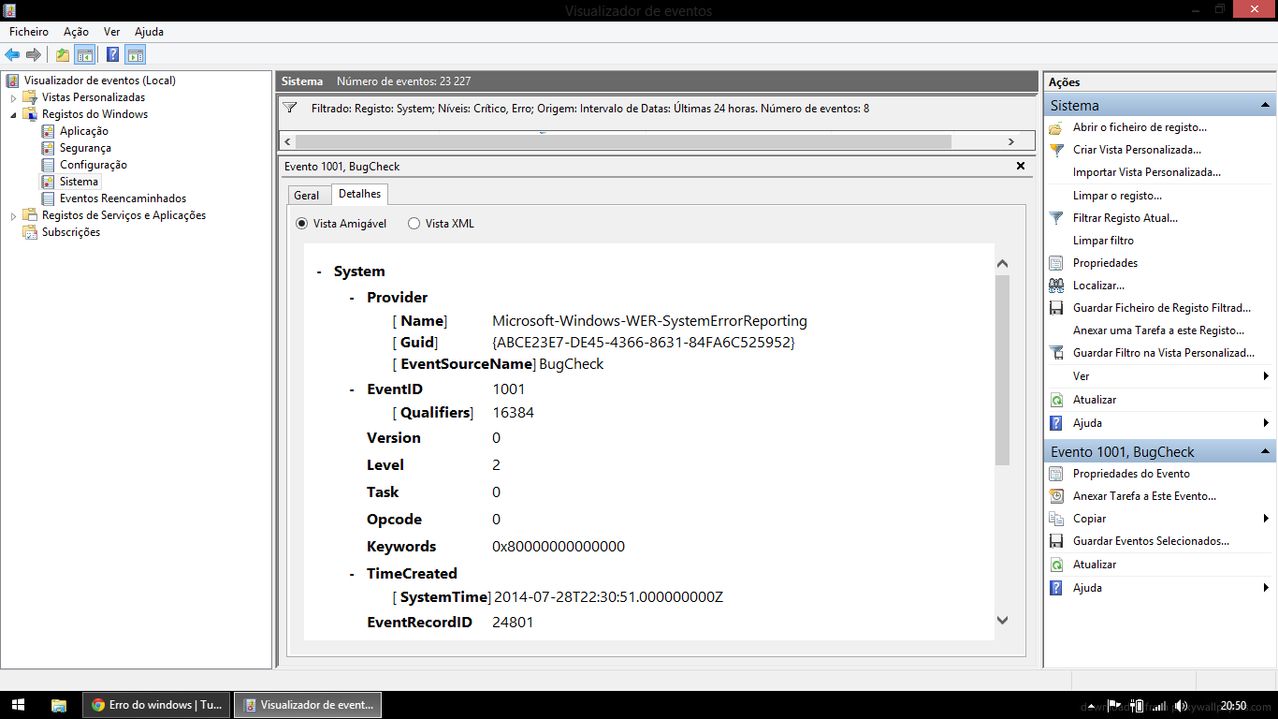This screenshot has width=1278, height=719.
Task: Click the Up One Level folder toolbar icon
Action: pos(63,55)
